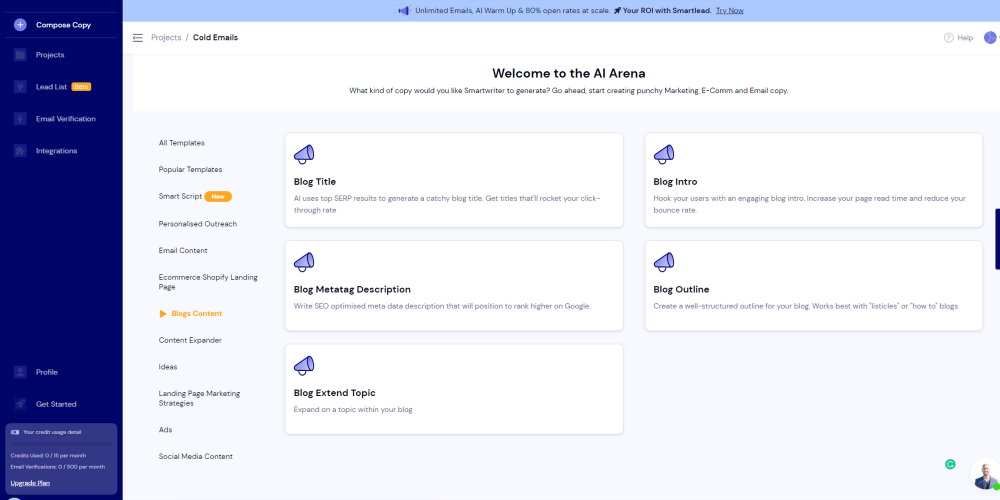Select the Smart Script category
The height and width of the screenshot is (500, 1000).
pos(180,196)
